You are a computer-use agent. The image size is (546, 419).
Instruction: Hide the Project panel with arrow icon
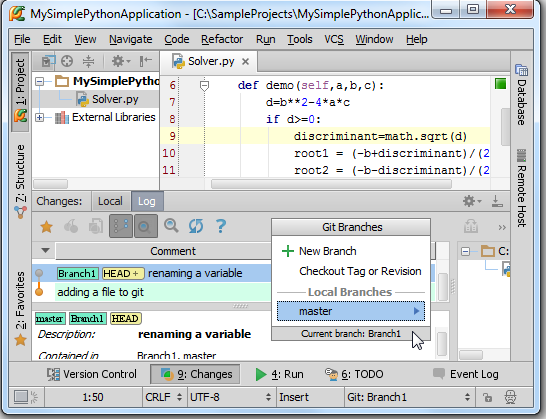[x=145, y=61]
